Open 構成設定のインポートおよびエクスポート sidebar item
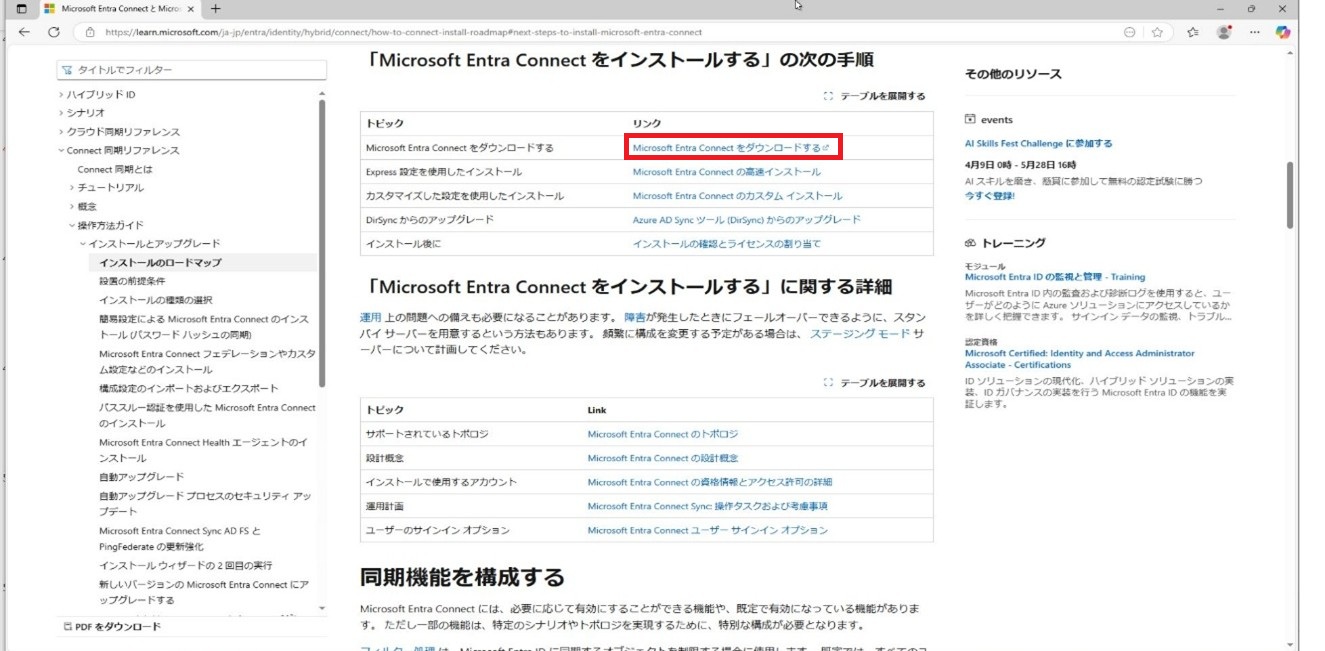 click(x=189, y=388)
